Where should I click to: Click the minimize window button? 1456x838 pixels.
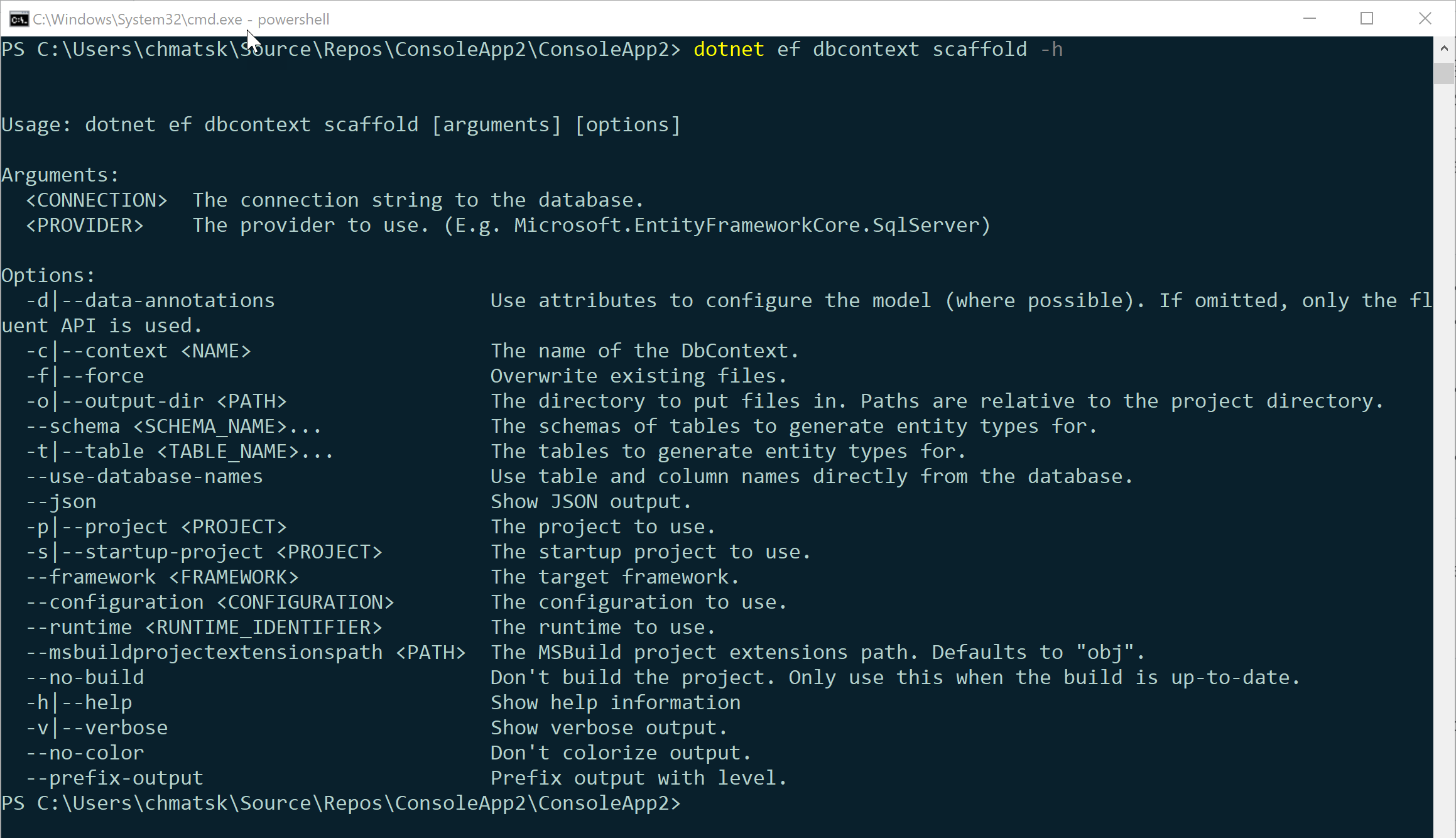[x=1310, y=18]
